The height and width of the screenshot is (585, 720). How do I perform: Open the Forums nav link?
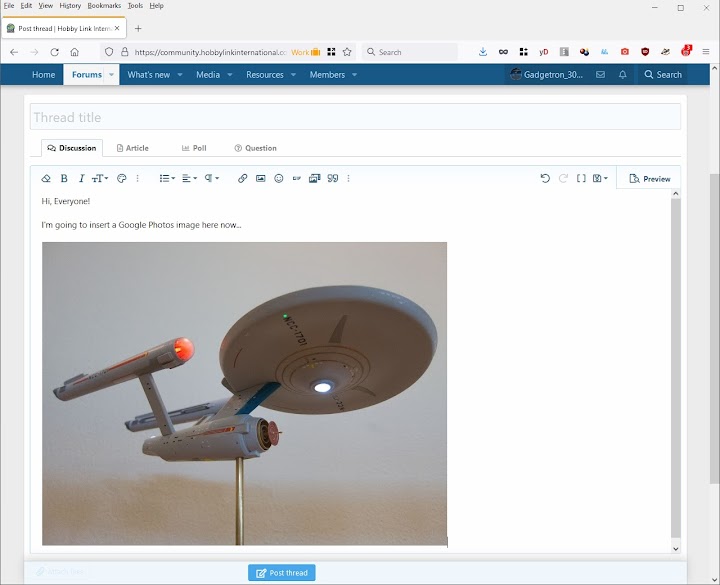click(x=86, y=75)
